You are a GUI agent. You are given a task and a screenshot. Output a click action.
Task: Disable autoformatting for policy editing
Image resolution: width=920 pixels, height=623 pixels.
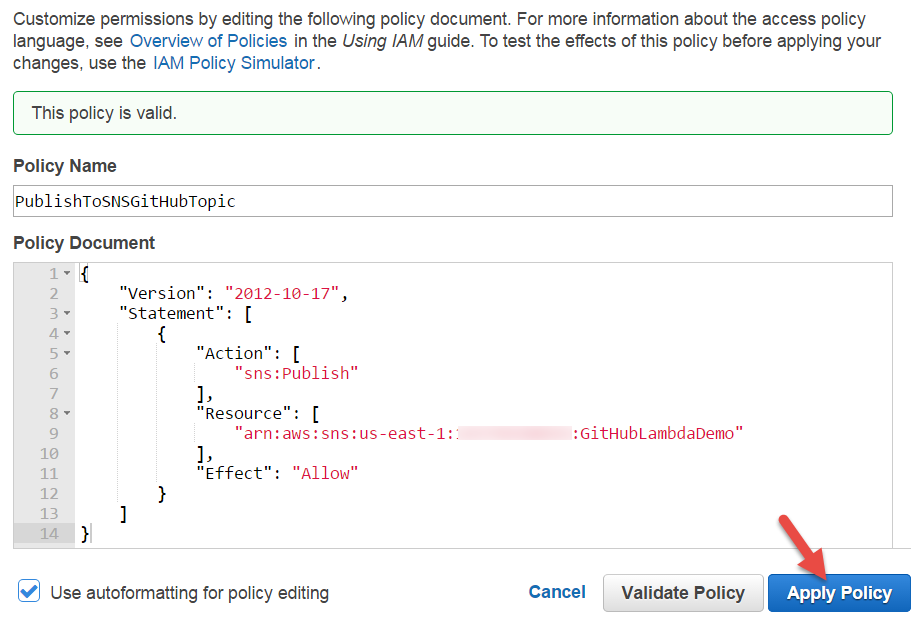pyautogui.click(x=28, y=591)
